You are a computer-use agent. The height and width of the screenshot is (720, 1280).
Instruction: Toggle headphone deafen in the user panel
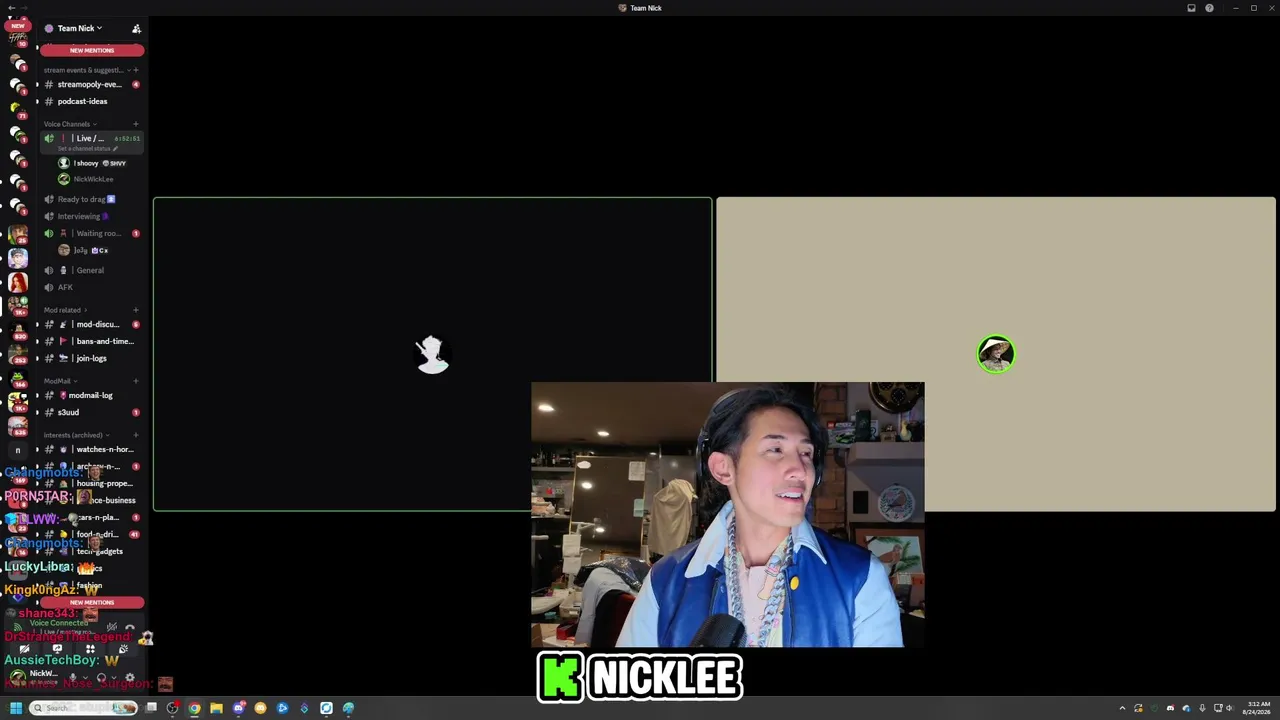coord(101,678)
